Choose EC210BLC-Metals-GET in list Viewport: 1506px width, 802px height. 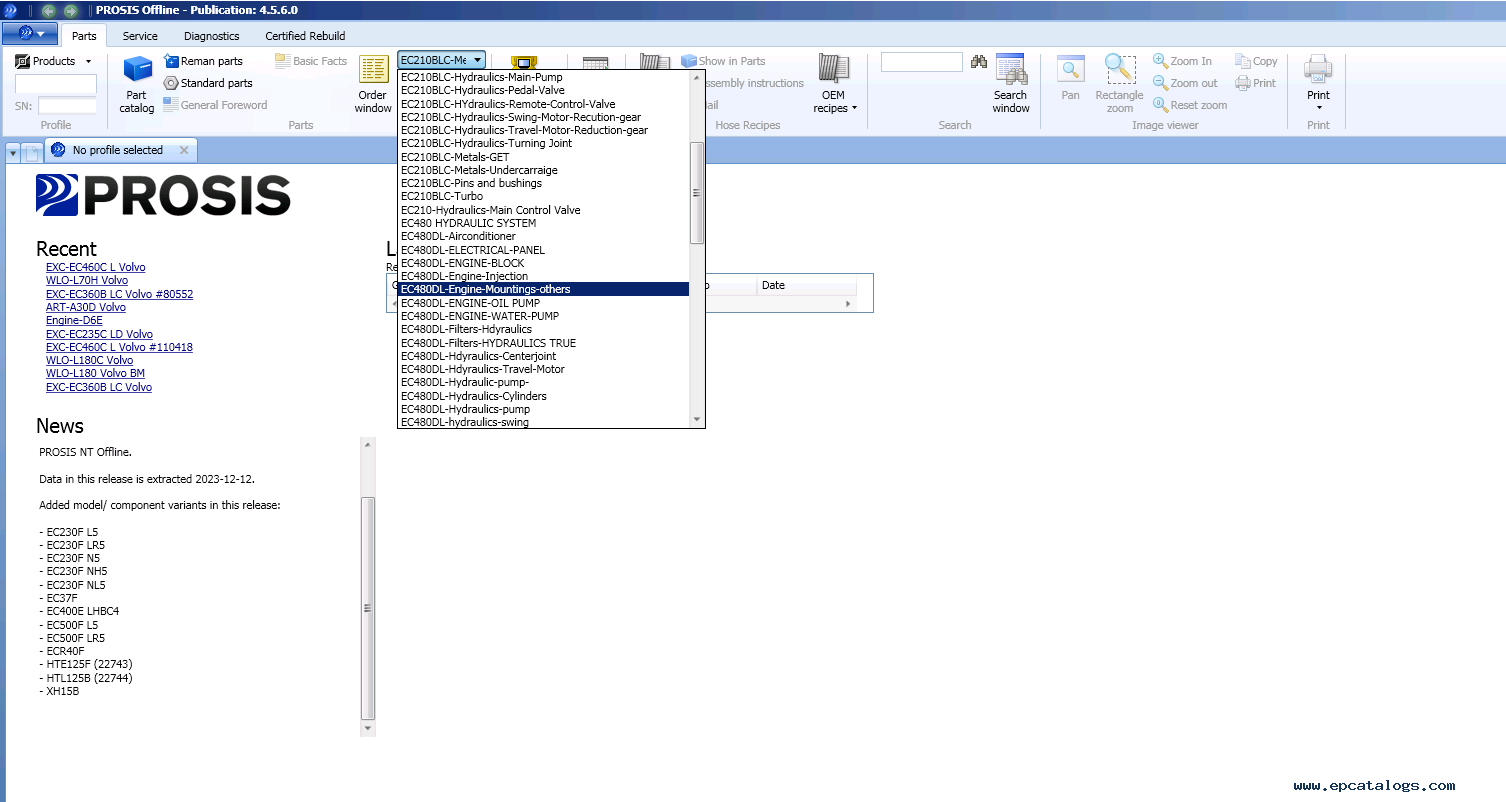[x=544, y=157]
